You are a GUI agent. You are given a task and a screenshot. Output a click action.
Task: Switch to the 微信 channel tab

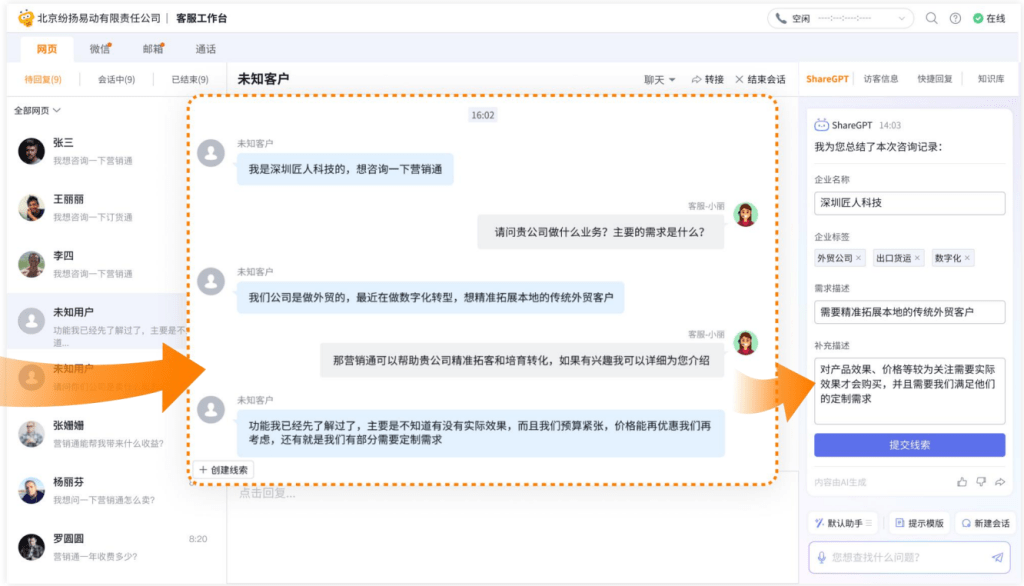[x=100, y=49]
